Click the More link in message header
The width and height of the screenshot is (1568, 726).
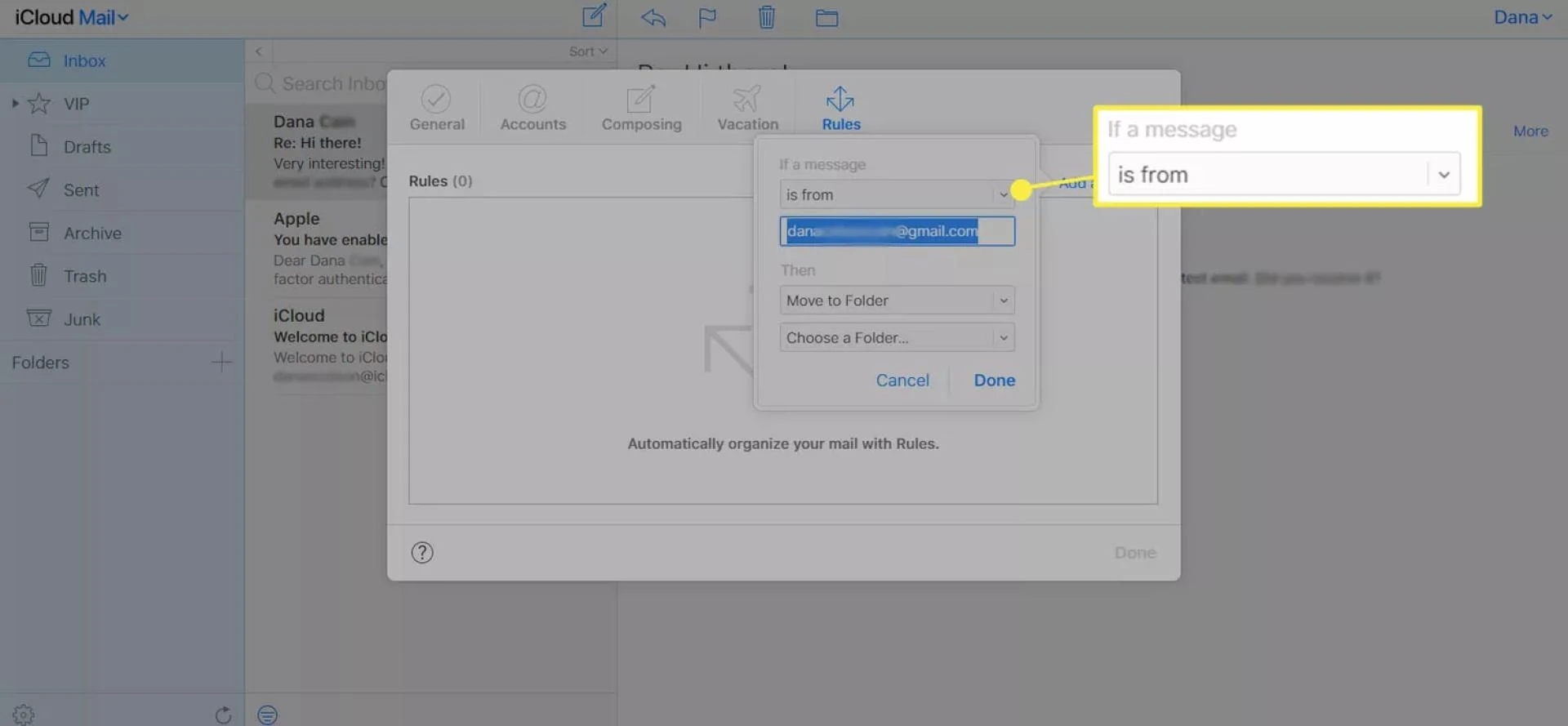(x=1530, y=131)
